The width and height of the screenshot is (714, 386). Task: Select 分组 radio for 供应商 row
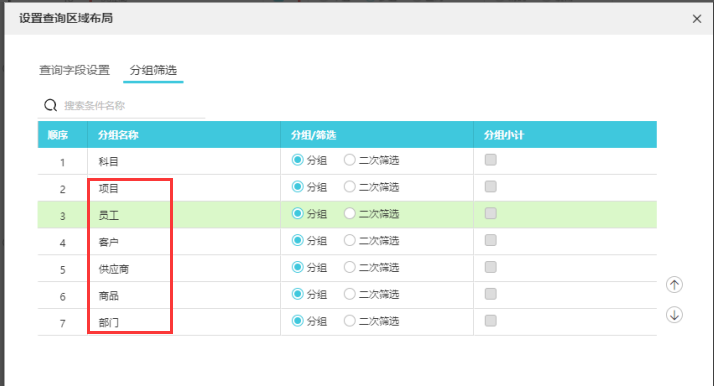pos(298,267)
